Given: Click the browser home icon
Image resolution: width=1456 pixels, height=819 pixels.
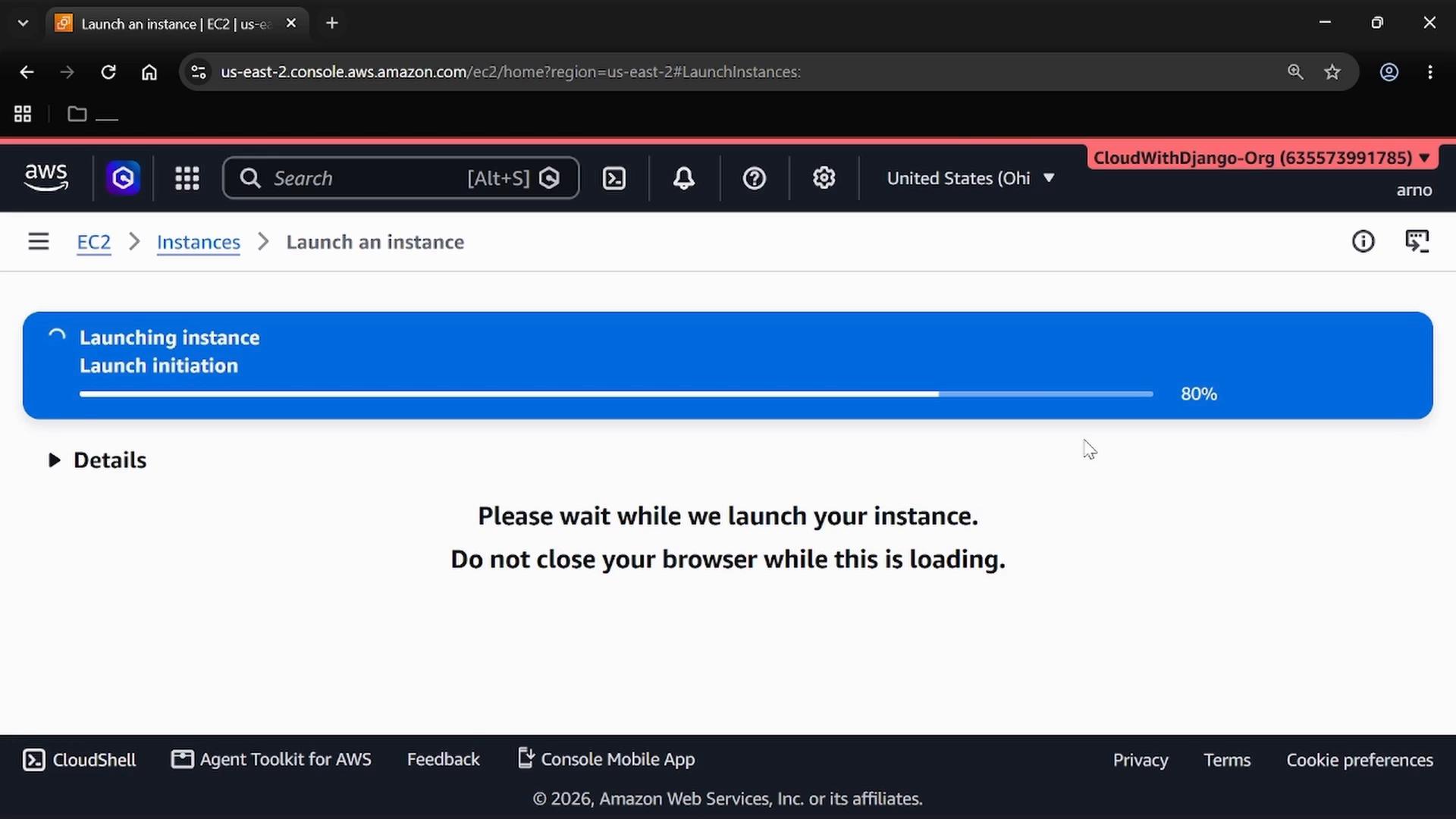Looking at the screenshot, I should (149, 72).
